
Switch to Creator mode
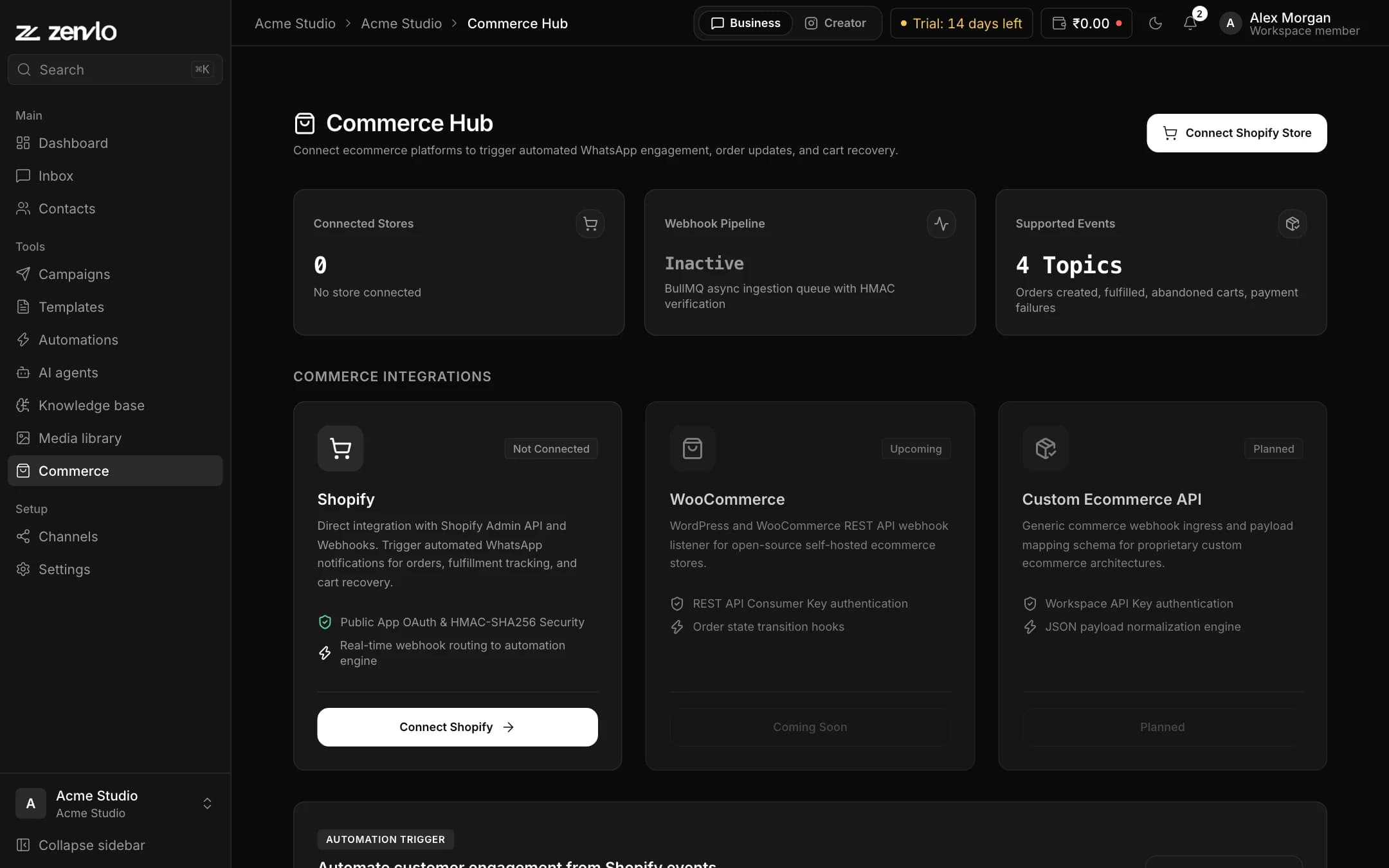tap(835, 23)
